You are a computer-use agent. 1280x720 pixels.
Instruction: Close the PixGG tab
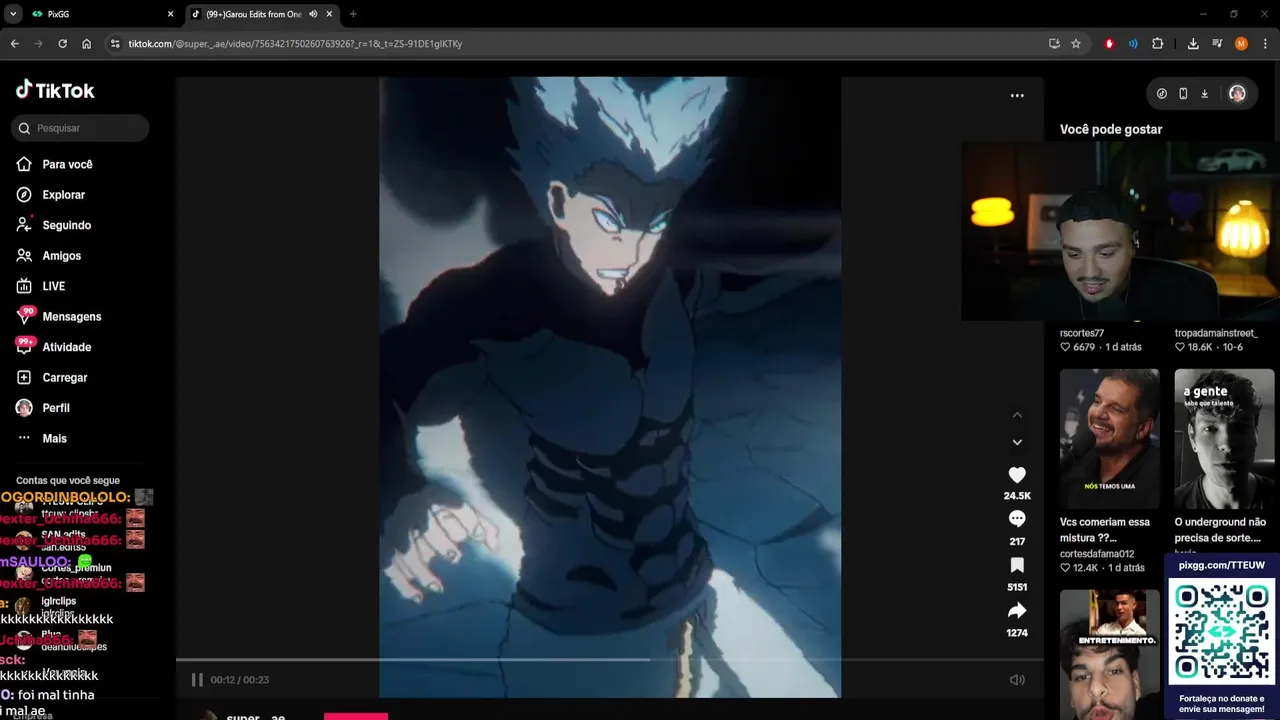point(170,14)
